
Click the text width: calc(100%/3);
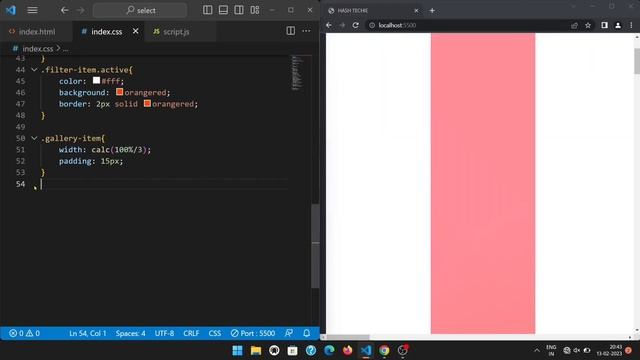(x=105, y=150)
